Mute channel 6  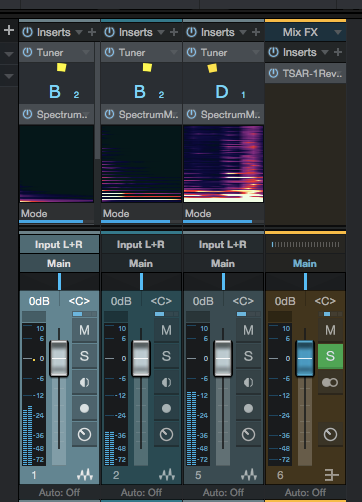point(330,330)
